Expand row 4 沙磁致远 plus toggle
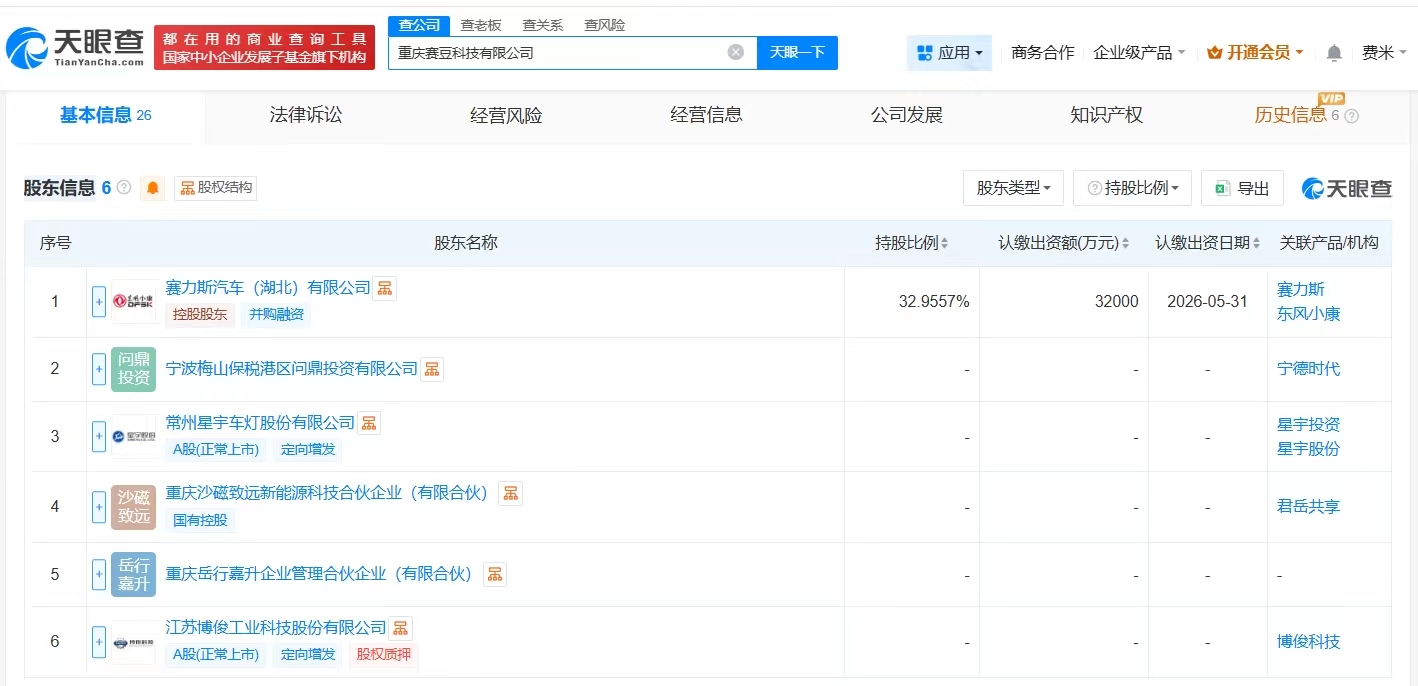This screenshot has width=1418, height=686. [x=99, y=507]
